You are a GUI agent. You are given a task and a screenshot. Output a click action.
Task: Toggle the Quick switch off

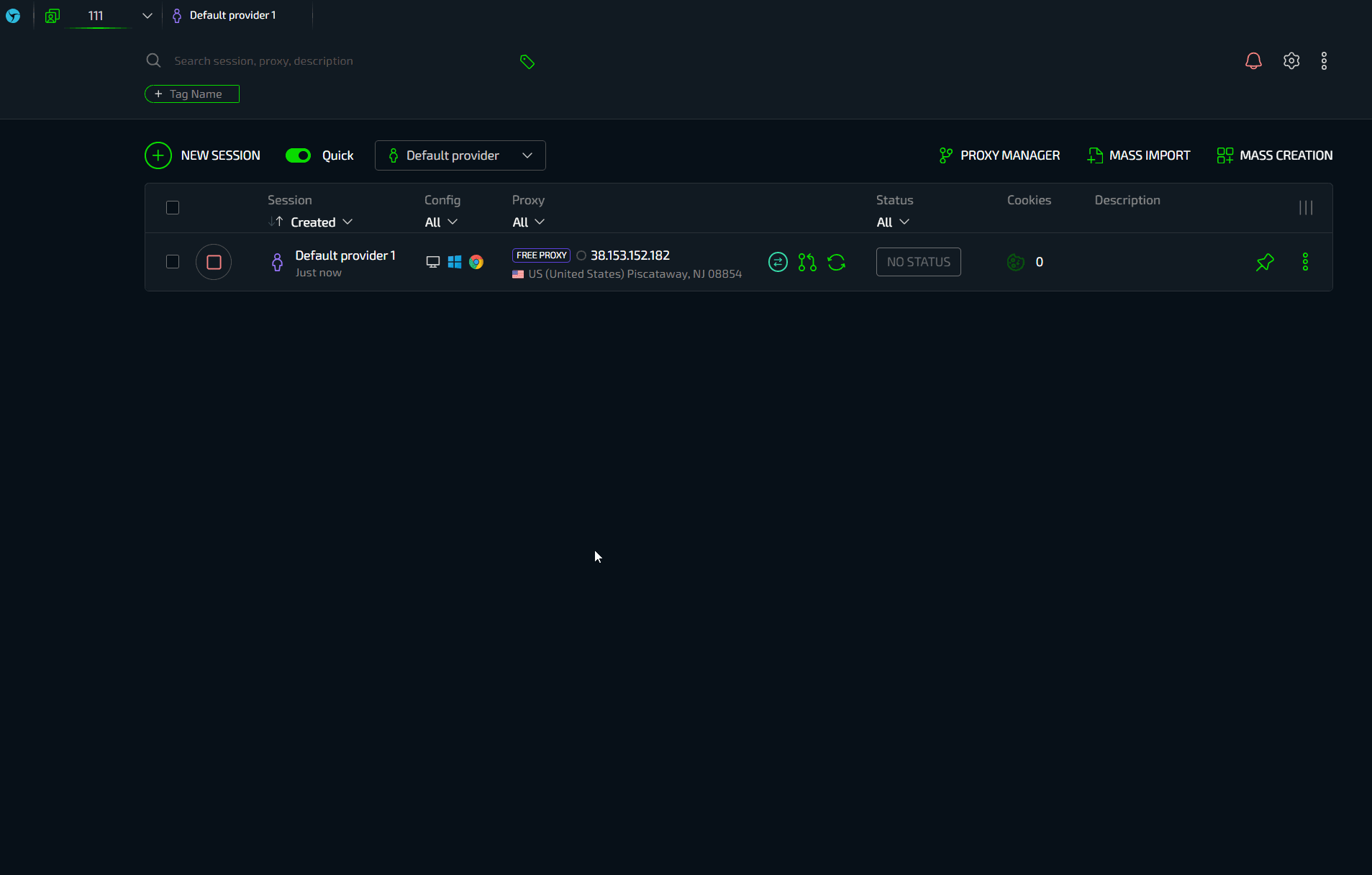(298, 155)
